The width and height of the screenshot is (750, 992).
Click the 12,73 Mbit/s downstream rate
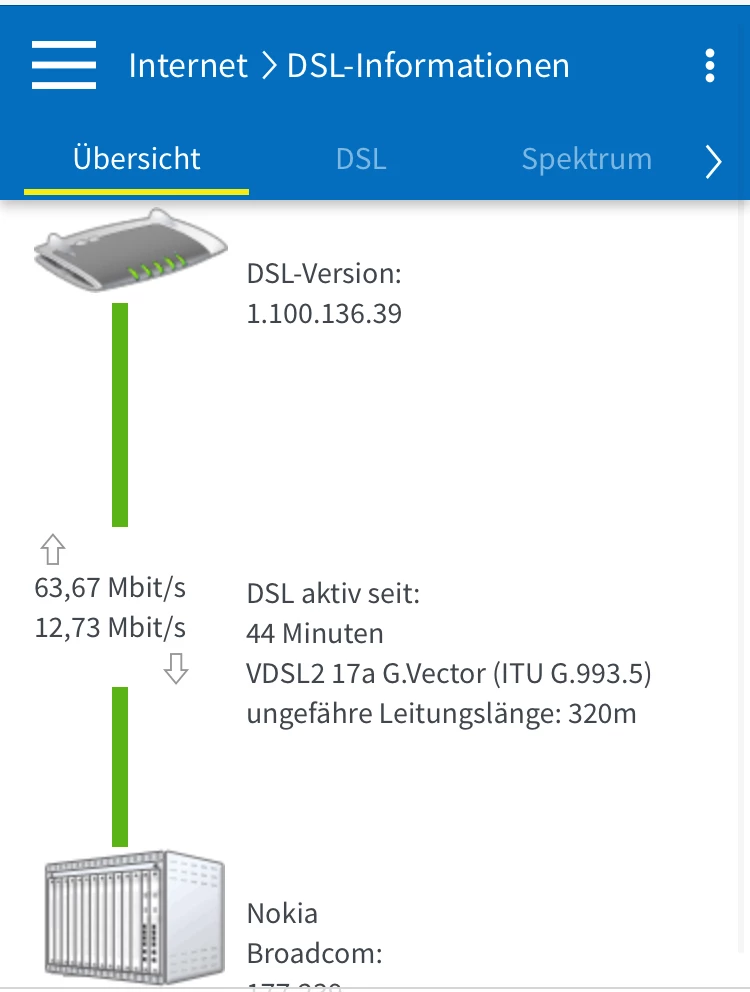110,627
